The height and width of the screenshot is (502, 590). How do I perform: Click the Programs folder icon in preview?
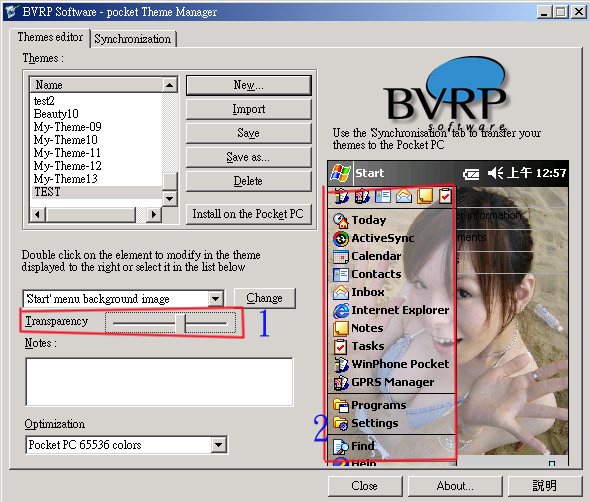pos(341,405)
